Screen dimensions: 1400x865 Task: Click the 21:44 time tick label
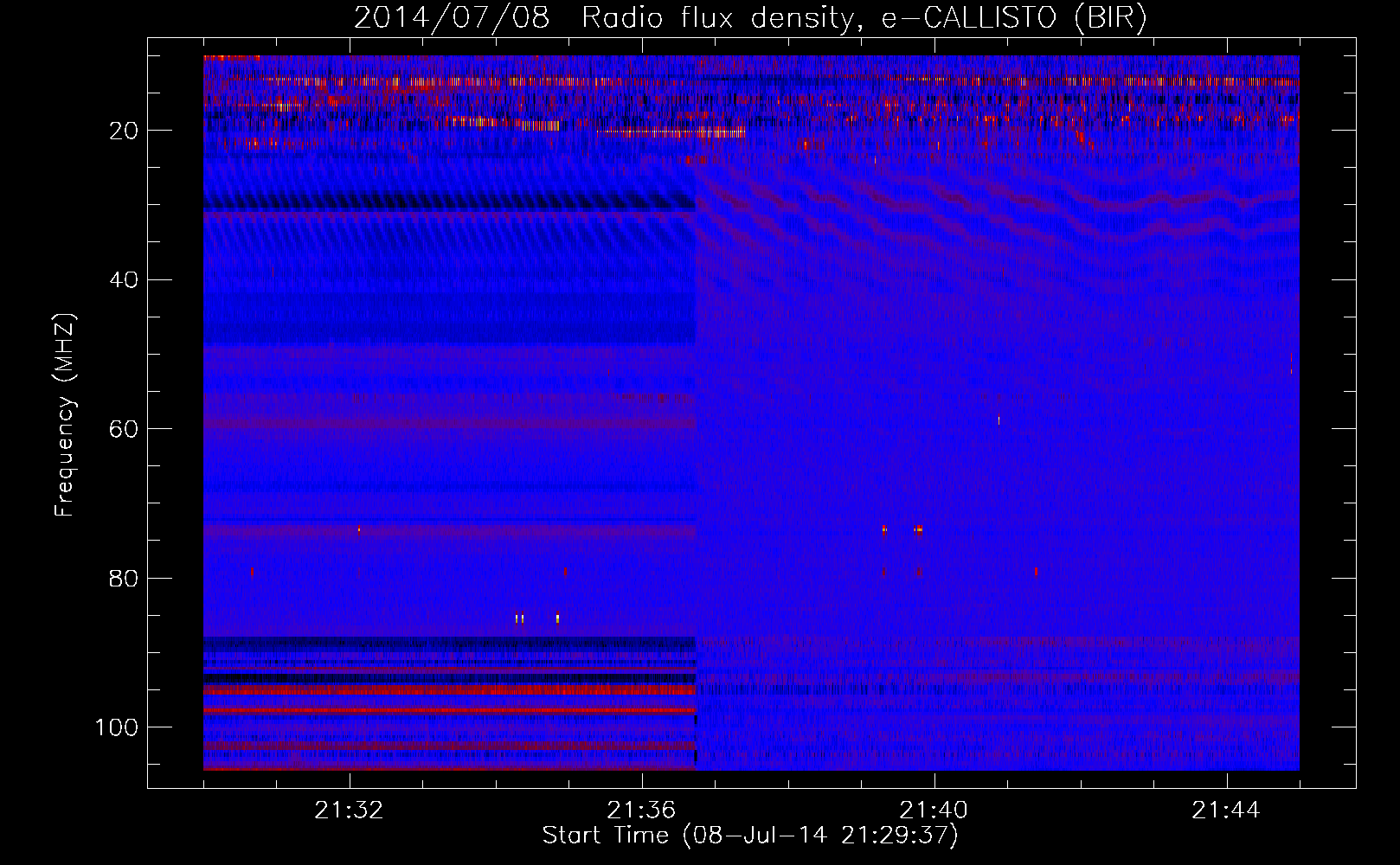pos(1227,811)
